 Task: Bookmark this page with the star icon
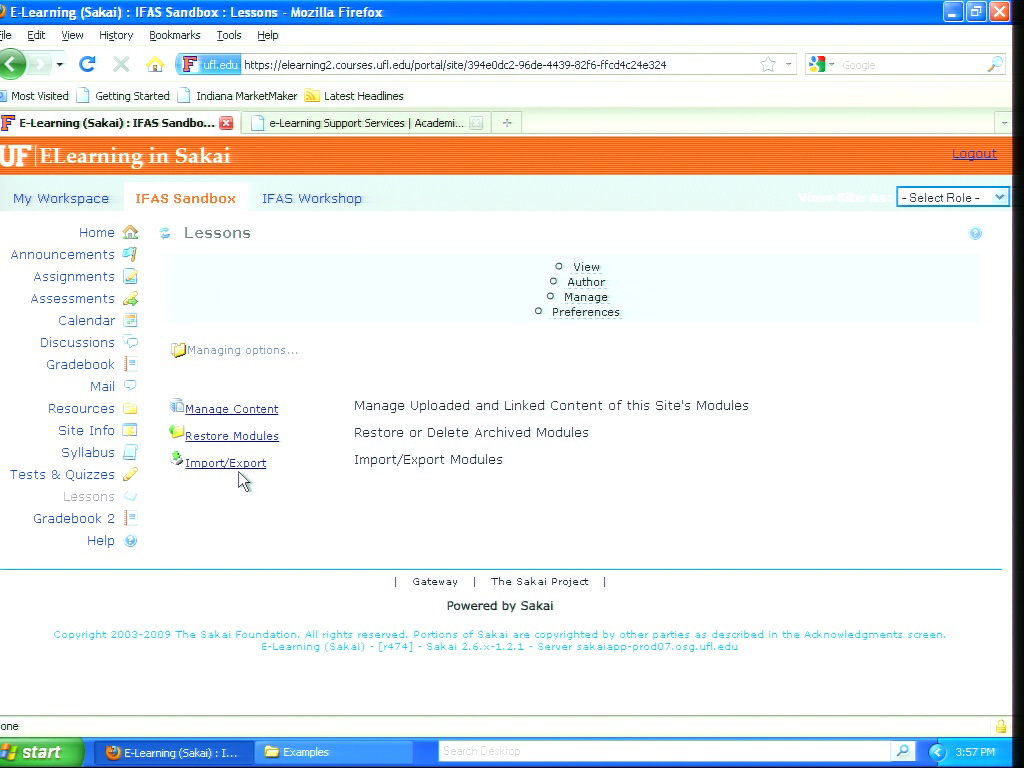coord(768,65)
